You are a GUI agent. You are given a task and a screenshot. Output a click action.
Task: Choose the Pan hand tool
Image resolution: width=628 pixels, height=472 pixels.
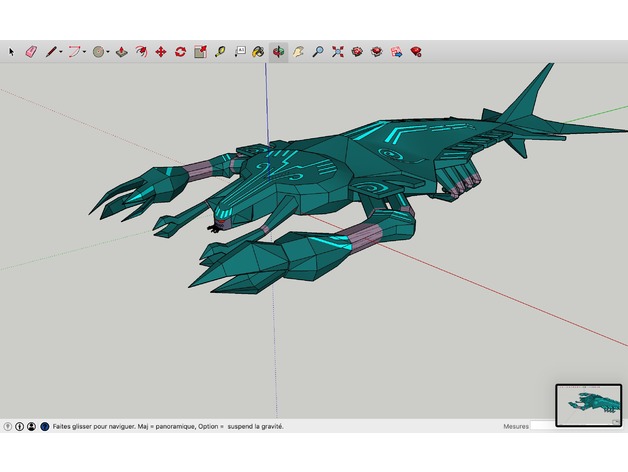coord(297,51)
